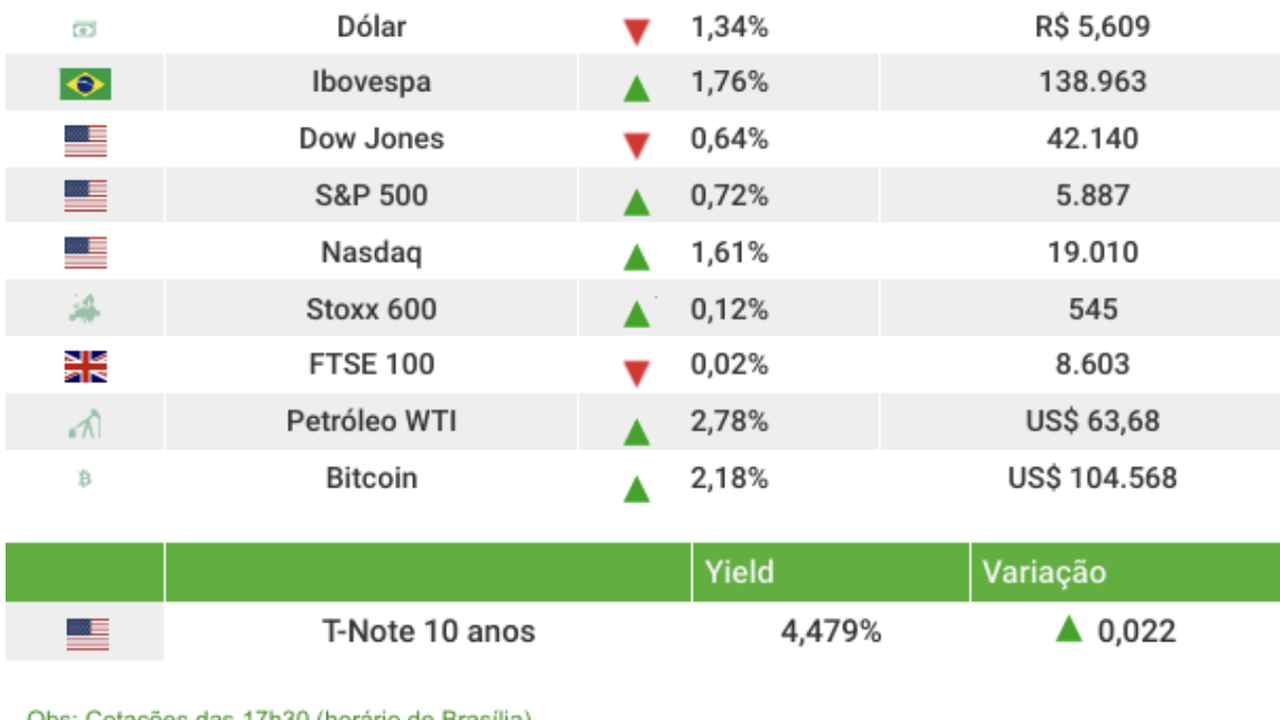Viewport: 1280px width, 720px height.
Task: Select the Nasdaq row label
Action: (x=371, y=253)
